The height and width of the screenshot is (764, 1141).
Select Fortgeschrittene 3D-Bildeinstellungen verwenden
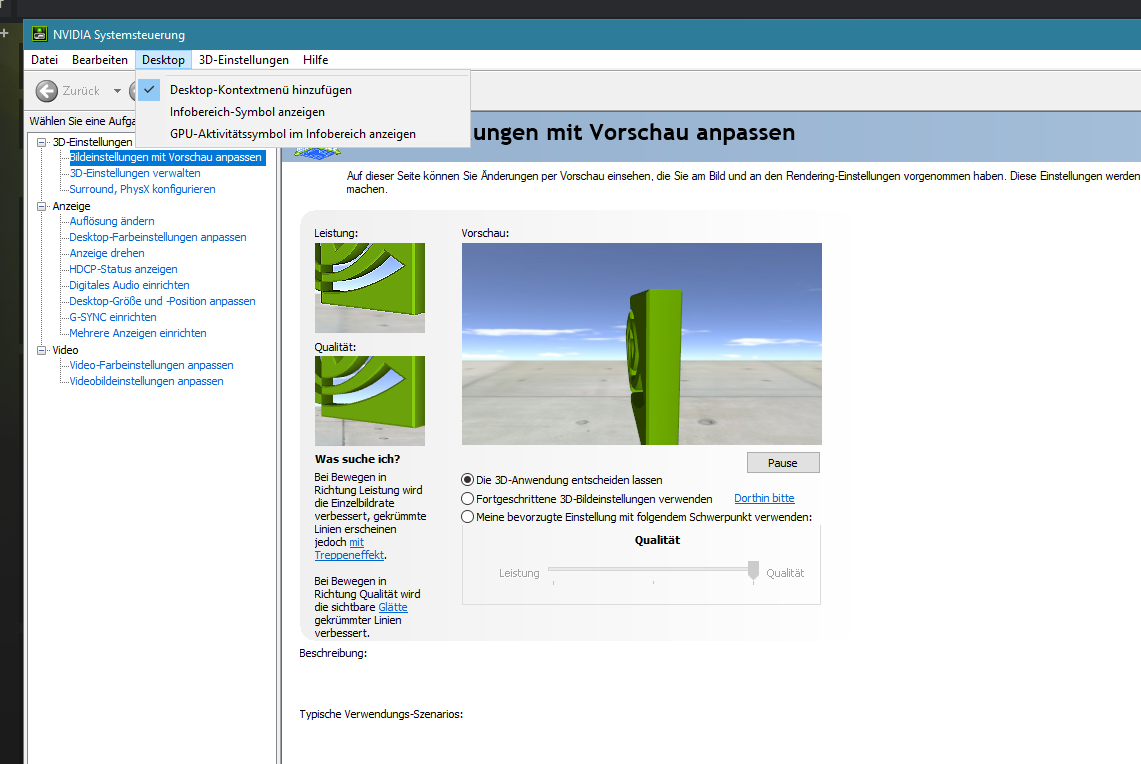[468, 499]
